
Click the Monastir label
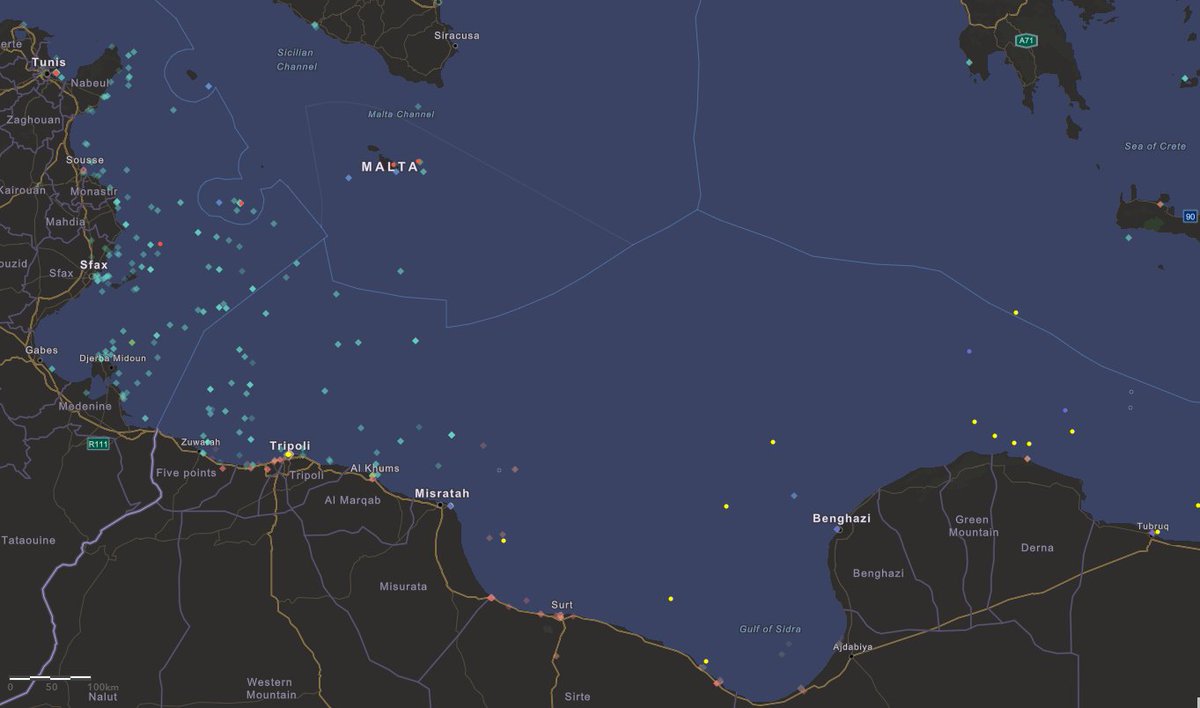(94, 191)
